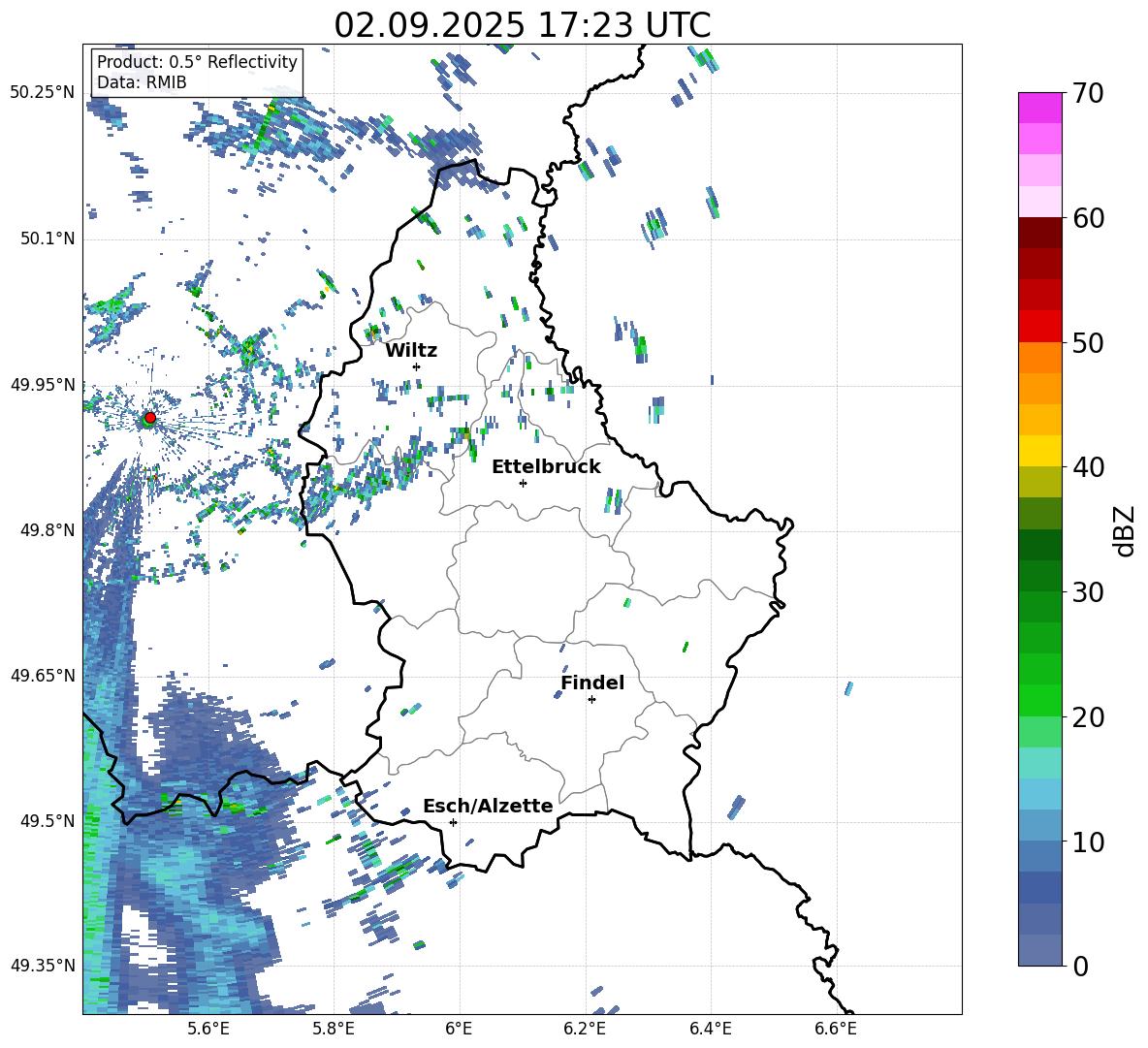1148x1048 pixels.
Task: Pick the orange swatch below 50
Action: click(x=1039, y=357)
